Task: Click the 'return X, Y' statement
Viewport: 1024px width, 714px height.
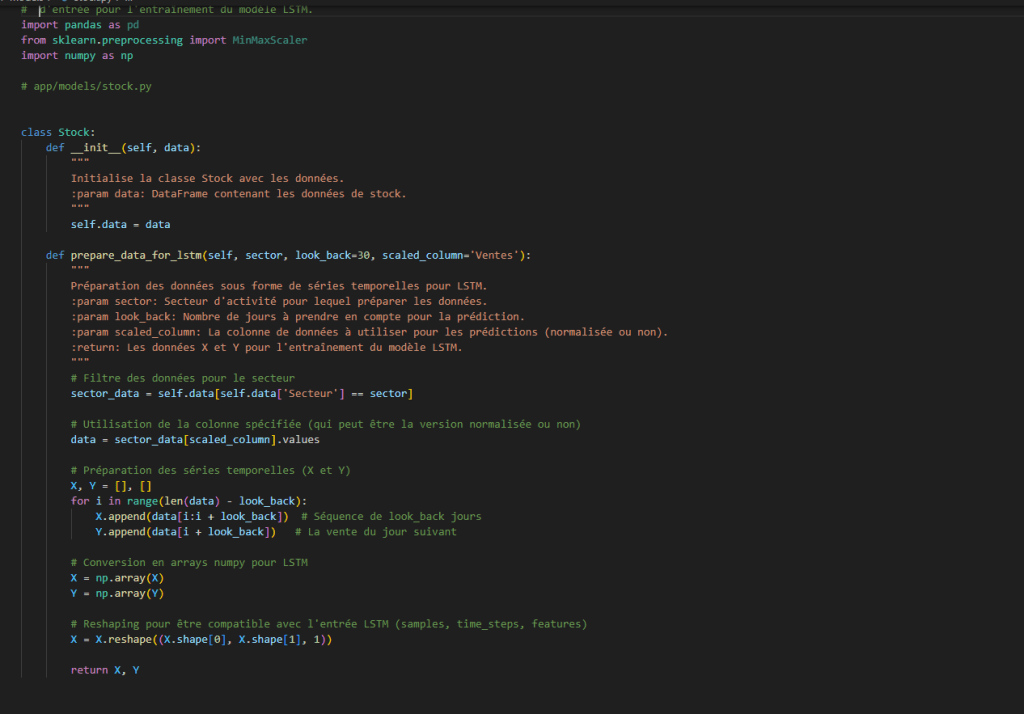Action: [x=105, y=669]
